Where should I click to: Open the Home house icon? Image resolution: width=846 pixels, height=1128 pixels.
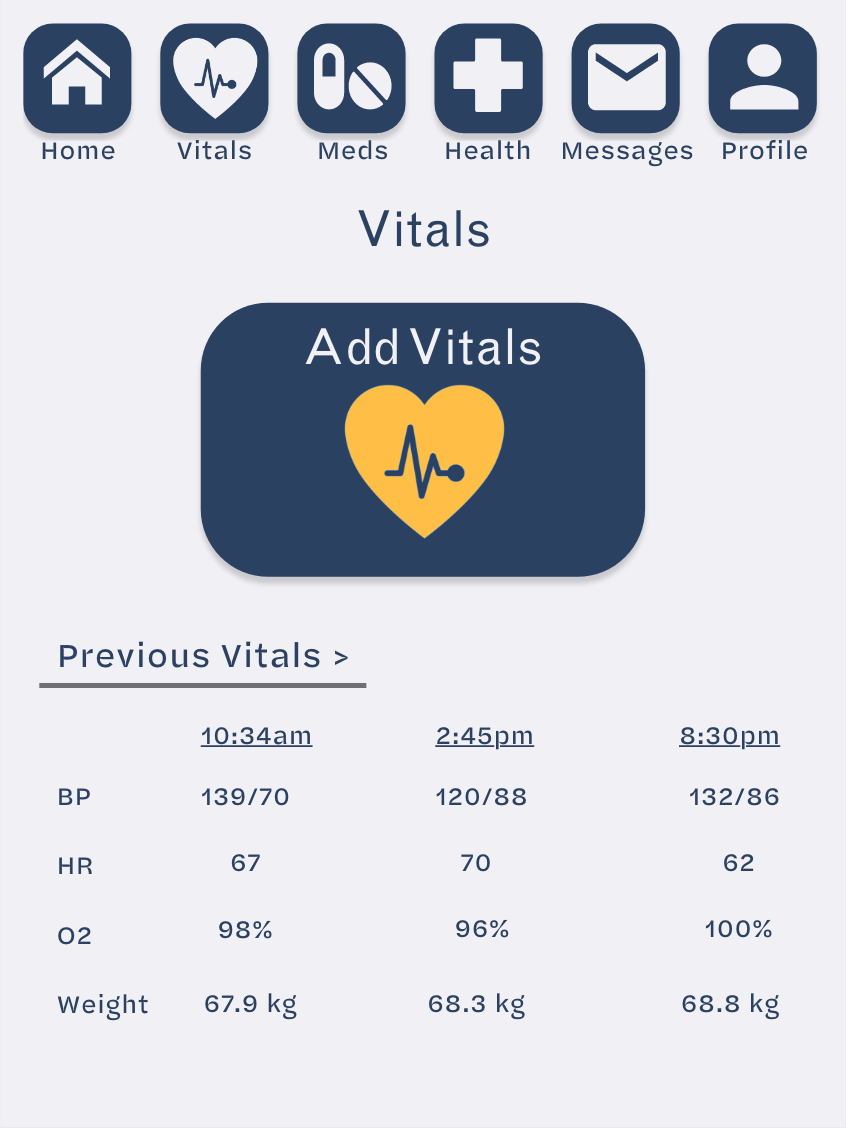[77, 78]
